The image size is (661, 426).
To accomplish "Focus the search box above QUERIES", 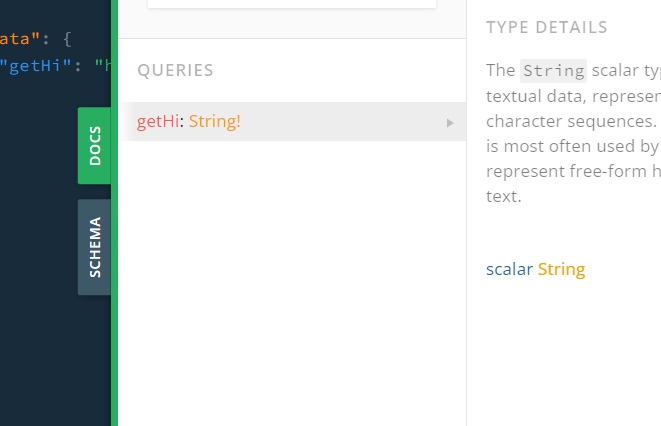I will 292,3.
